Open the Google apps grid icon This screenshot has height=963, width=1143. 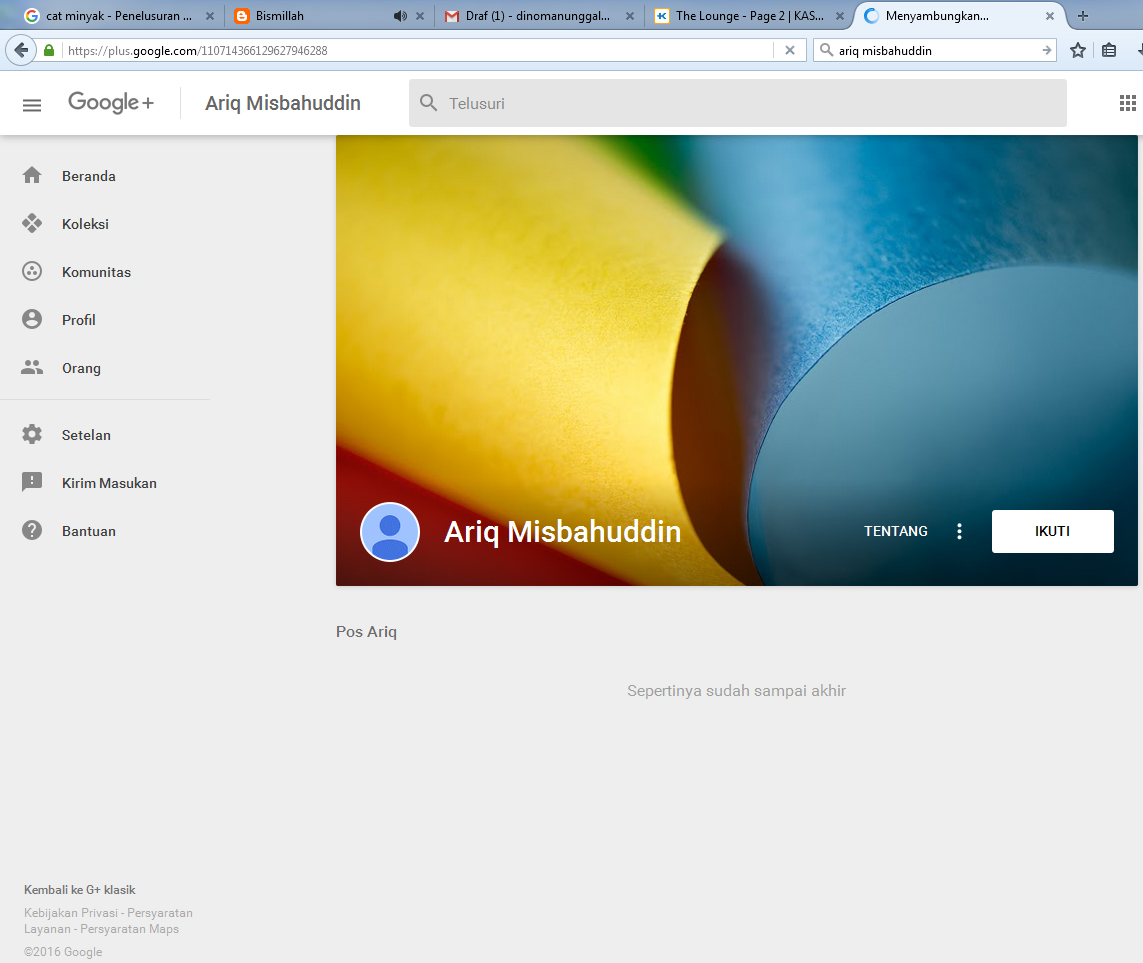click(x=1127, y=103)
